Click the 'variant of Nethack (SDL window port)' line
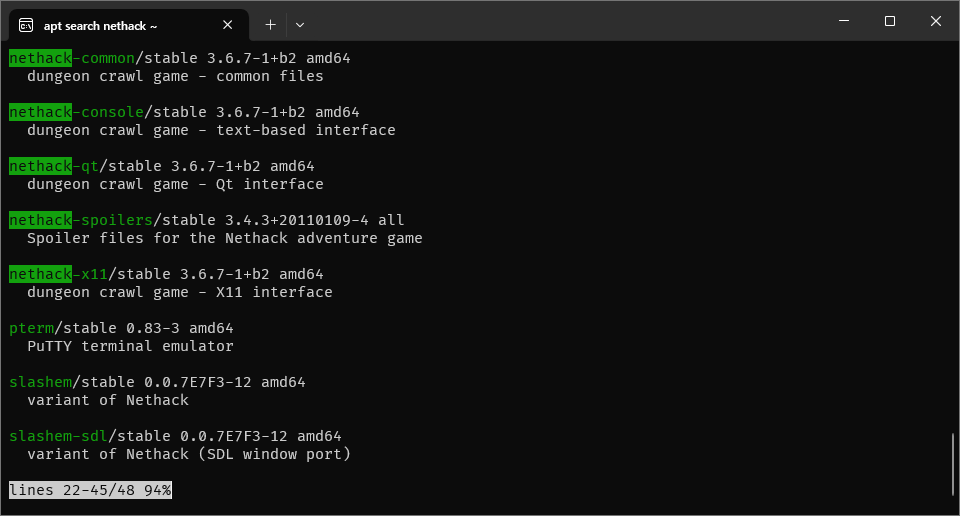Image resolution: width=960 pixels, height=516 pixels. [x=189, y=454]
